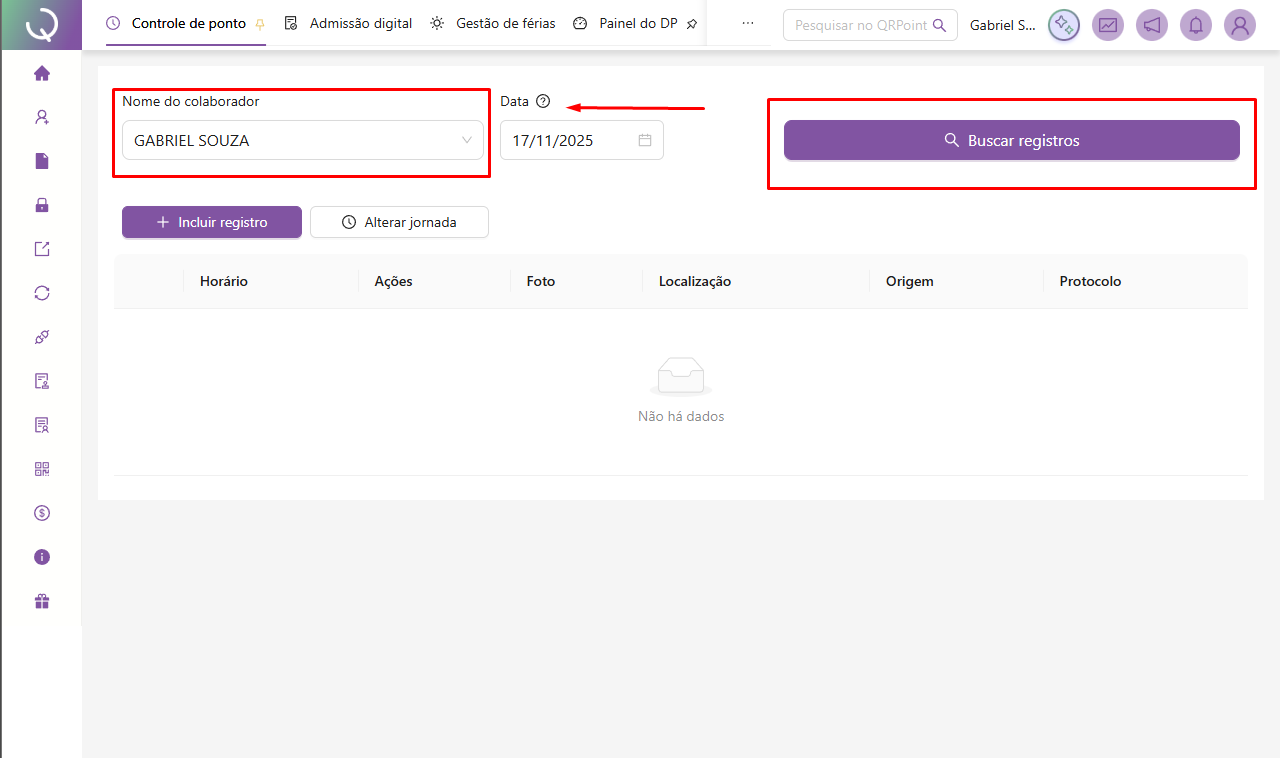Click the dollar sign icon in sidebar

click(x=42, y=513)
